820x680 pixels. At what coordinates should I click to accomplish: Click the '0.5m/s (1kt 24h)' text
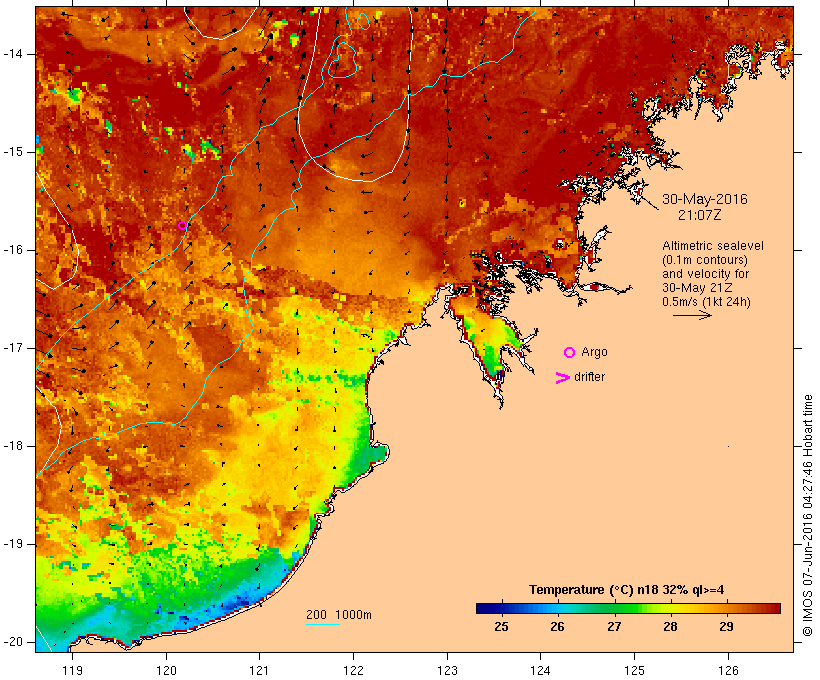[706, 302]
